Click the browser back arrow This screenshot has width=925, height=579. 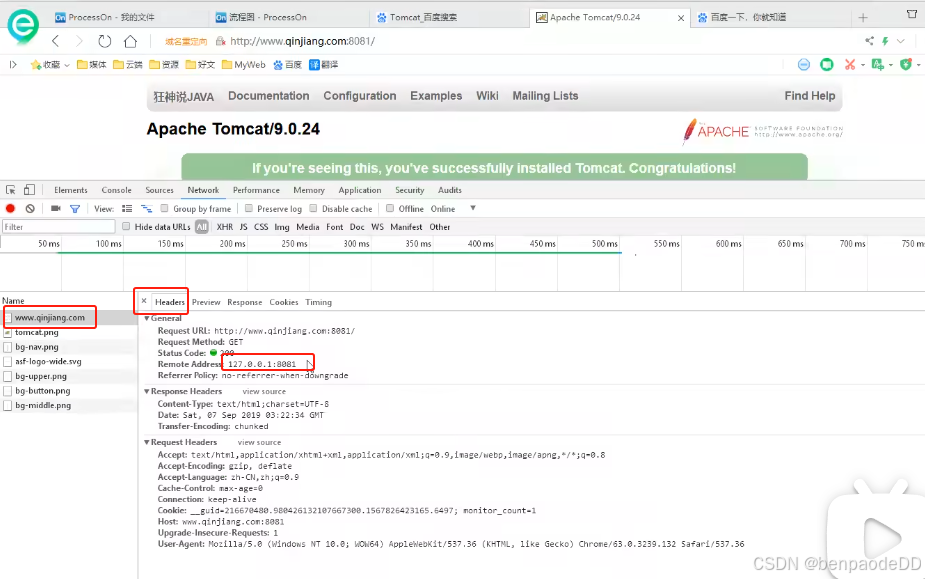click(55, 41)
